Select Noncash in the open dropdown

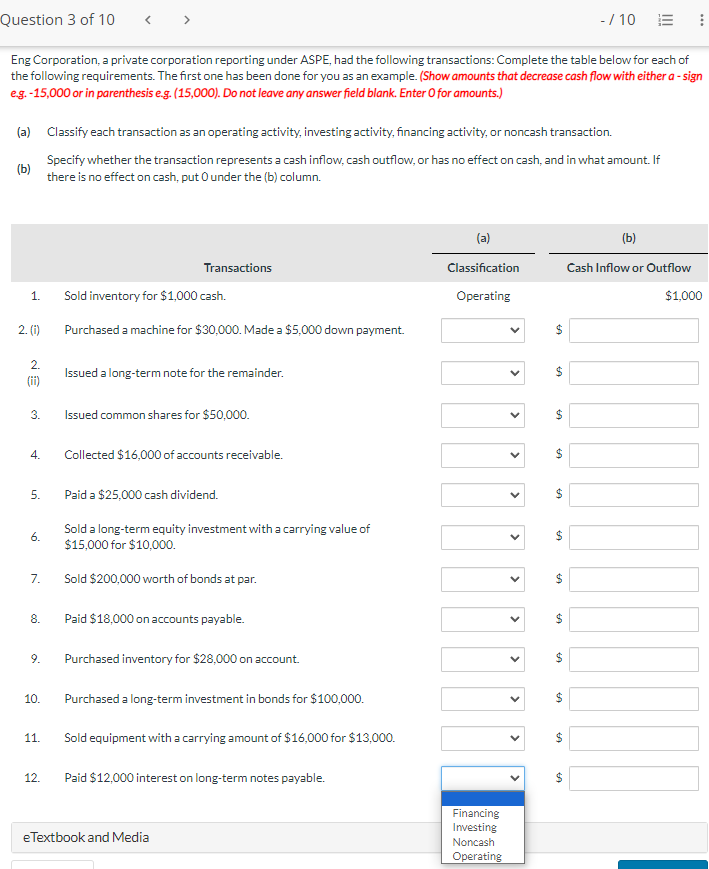point(472,842)
